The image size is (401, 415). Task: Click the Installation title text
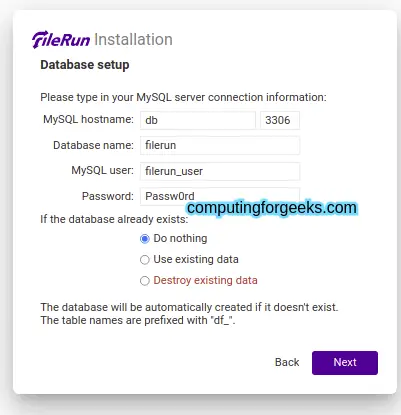pos(133,40)
